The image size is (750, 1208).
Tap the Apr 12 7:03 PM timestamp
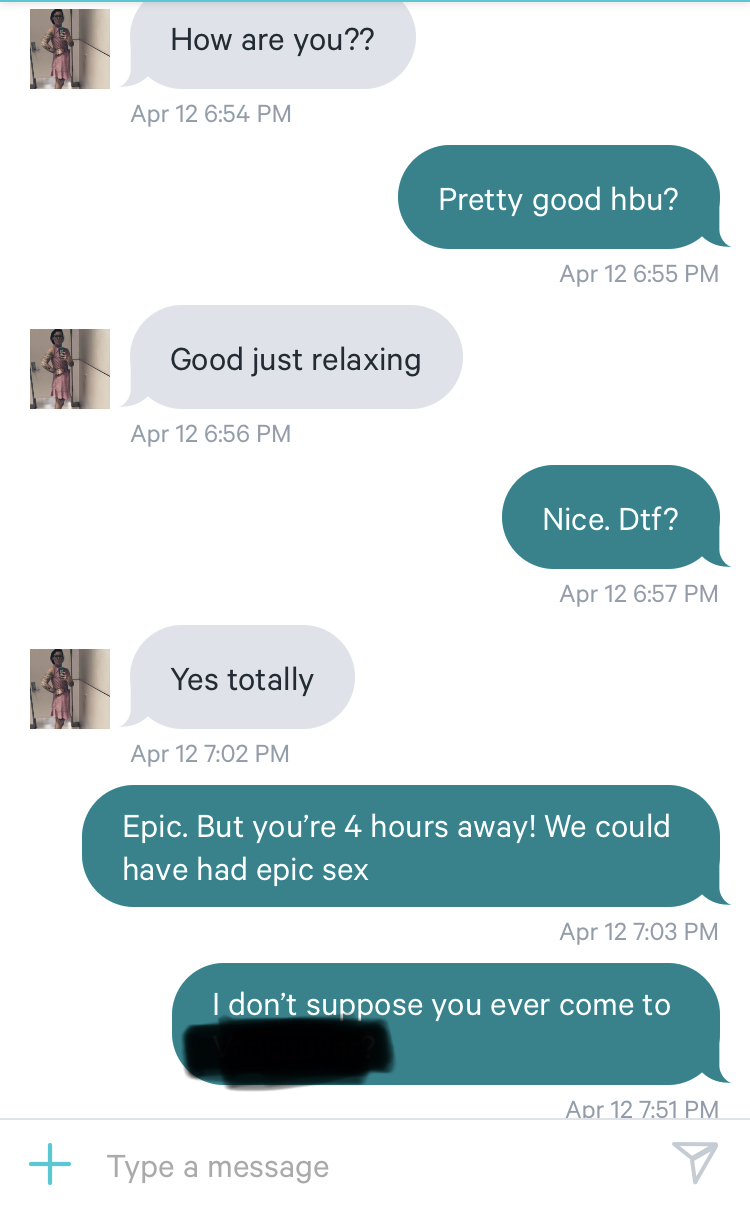point(639,932)
